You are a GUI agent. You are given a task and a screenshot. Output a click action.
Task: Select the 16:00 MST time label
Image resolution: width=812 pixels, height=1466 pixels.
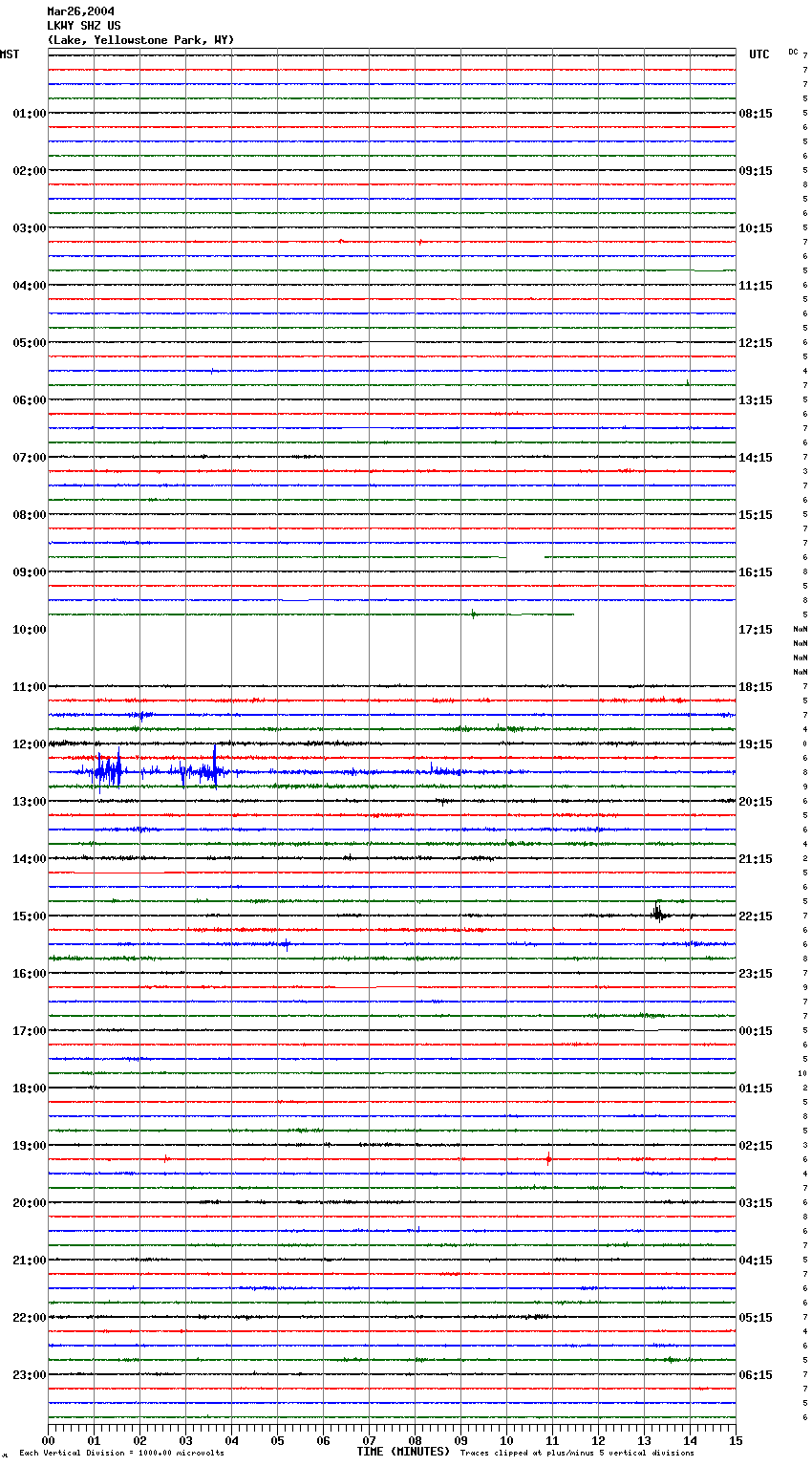[x=30, y=974]
